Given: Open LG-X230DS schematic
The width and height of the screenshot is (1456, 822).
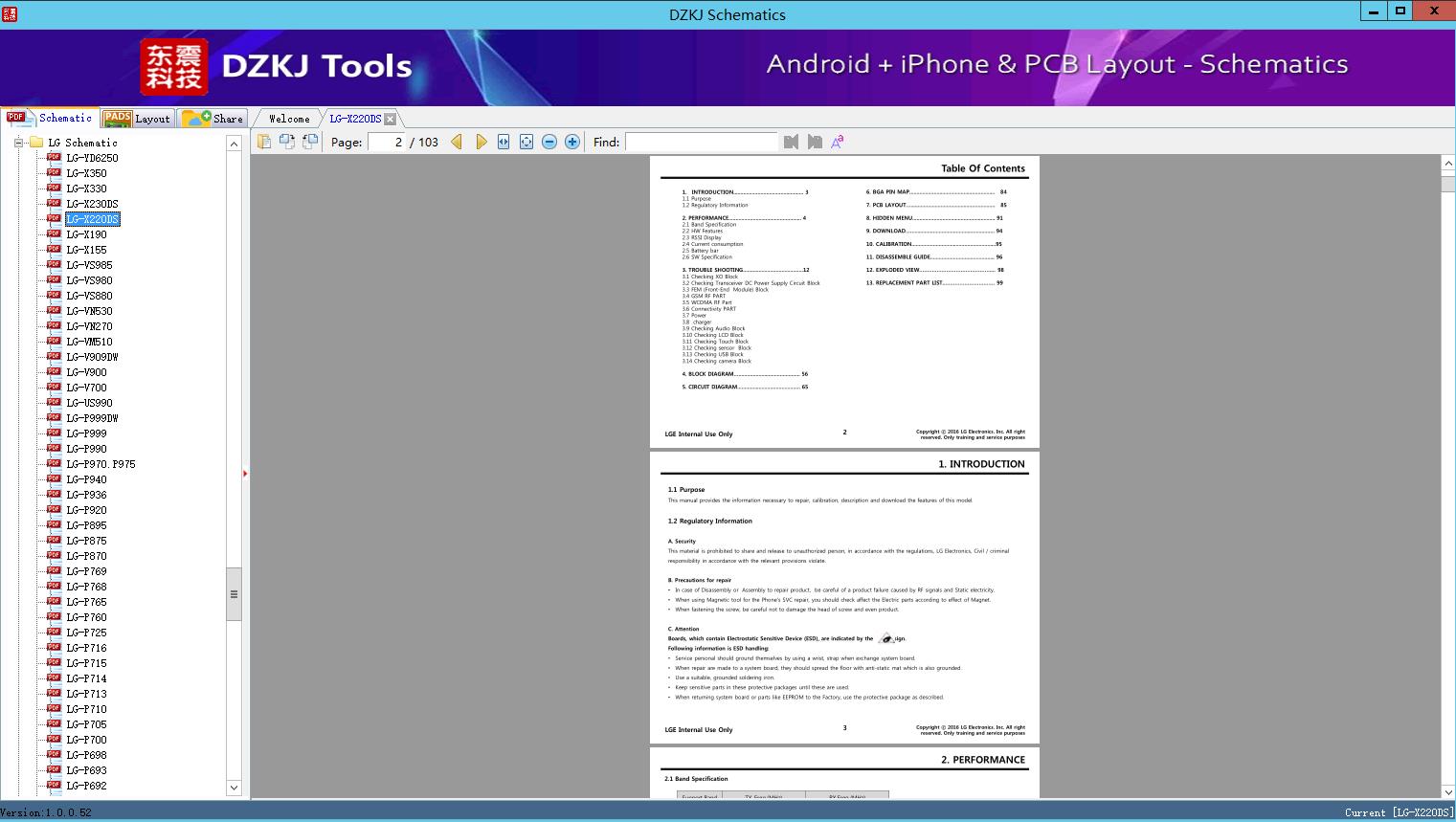Looking at the screenshot, I should (x=92, y=204).
